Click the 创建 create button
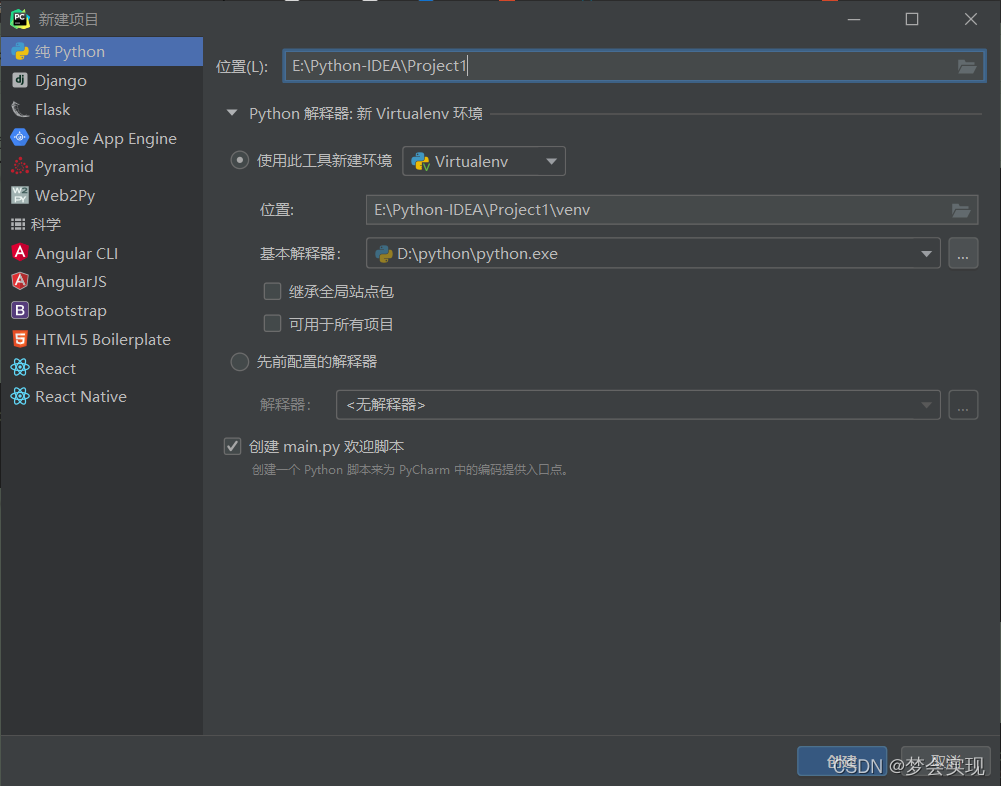The image size is (1001, 786). (841, 761)
